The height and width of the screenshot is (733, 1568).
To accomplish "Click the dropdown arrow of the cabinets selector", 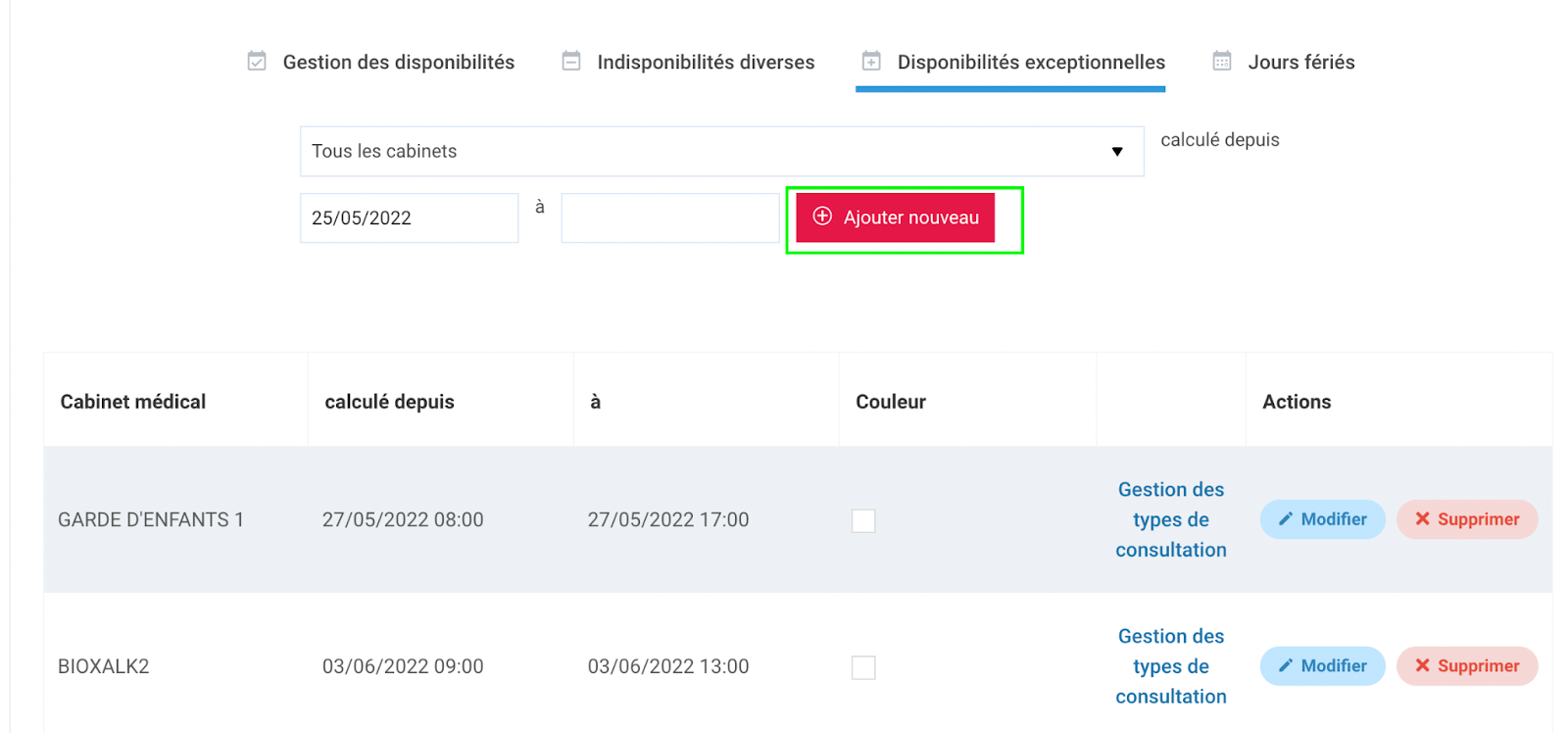I will click(1117, 152).
